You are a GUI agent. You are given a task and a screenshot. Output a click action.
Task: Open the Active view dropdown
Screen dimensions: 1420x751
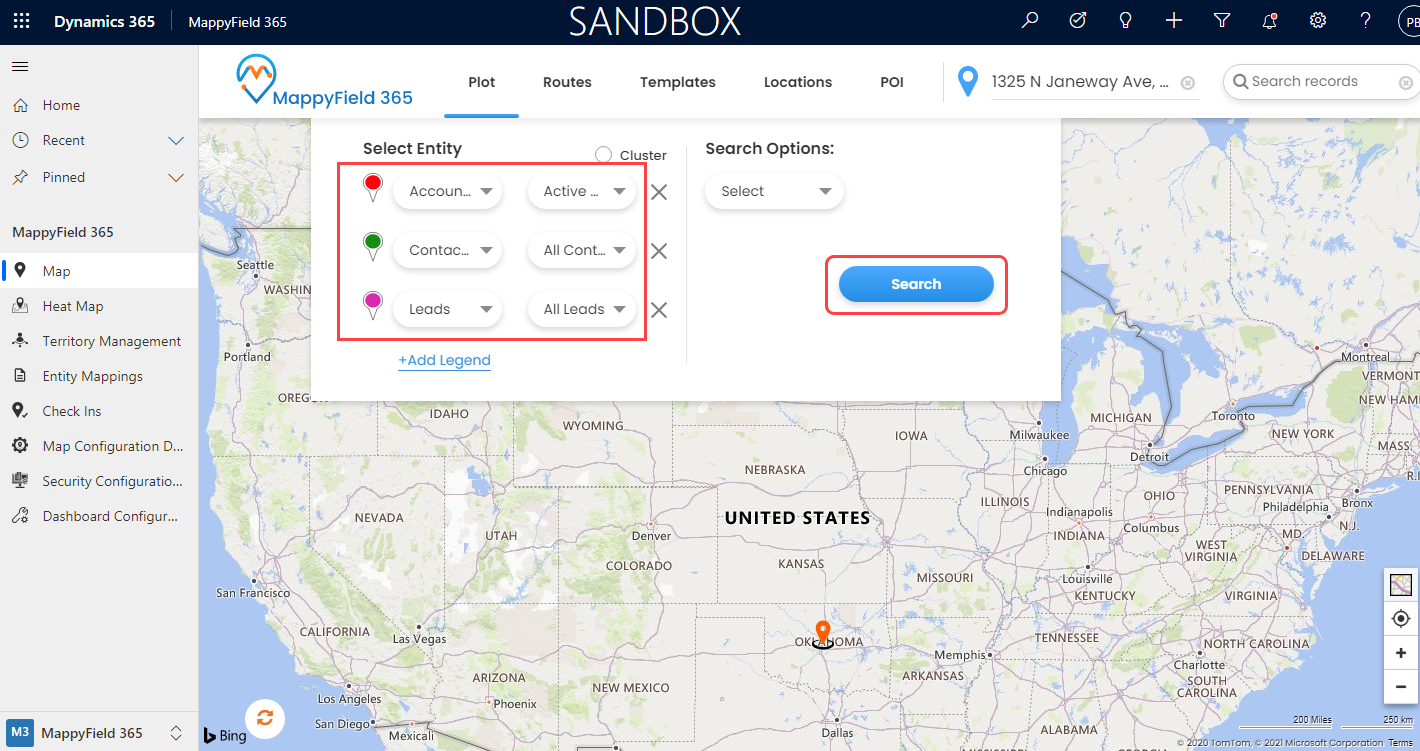(582, 191)
